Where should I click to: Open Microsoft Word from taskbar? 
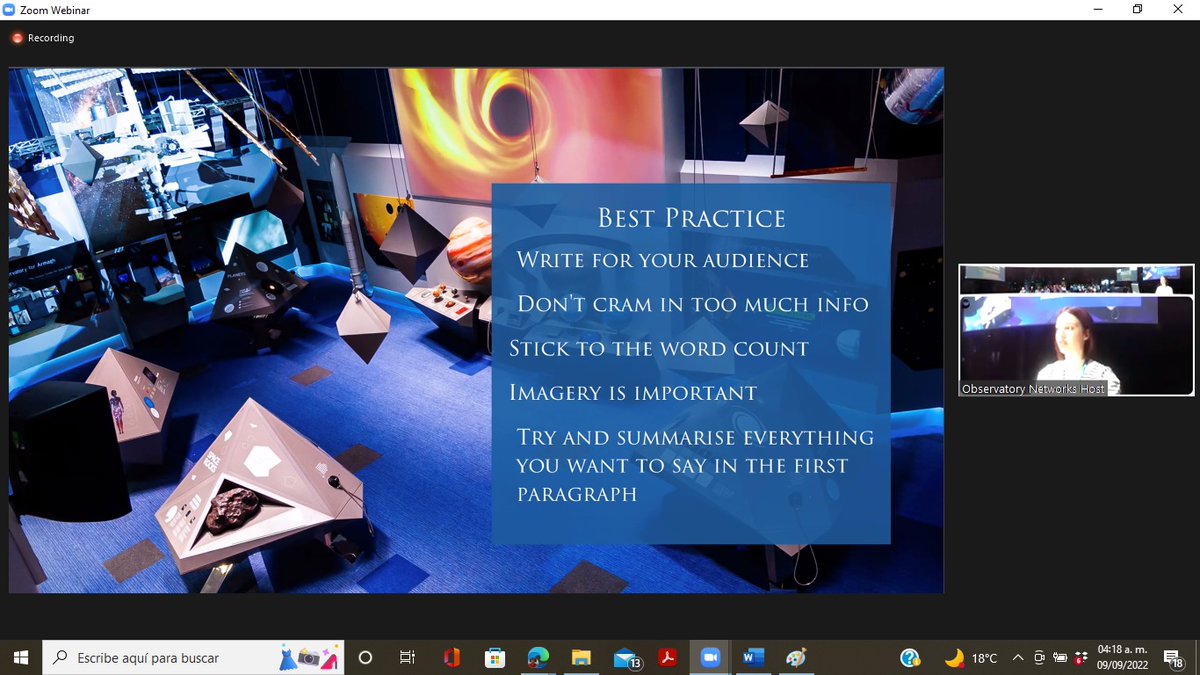tap(753, 658)
